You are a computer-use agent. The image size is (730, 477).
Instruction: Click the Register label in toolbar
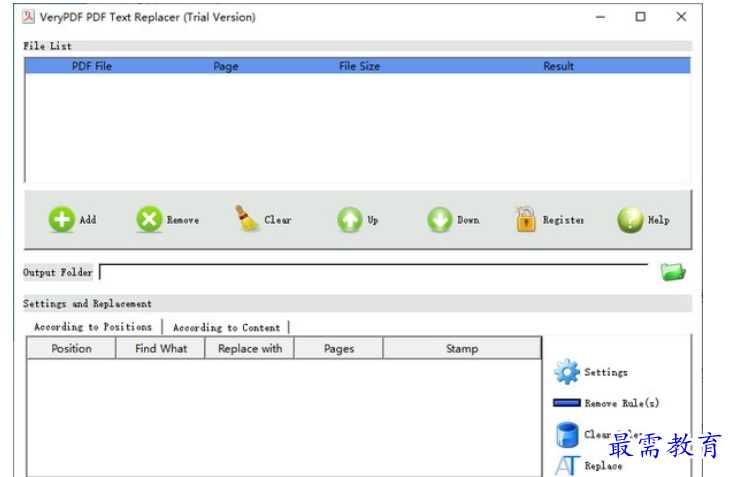tap(563, 220)
